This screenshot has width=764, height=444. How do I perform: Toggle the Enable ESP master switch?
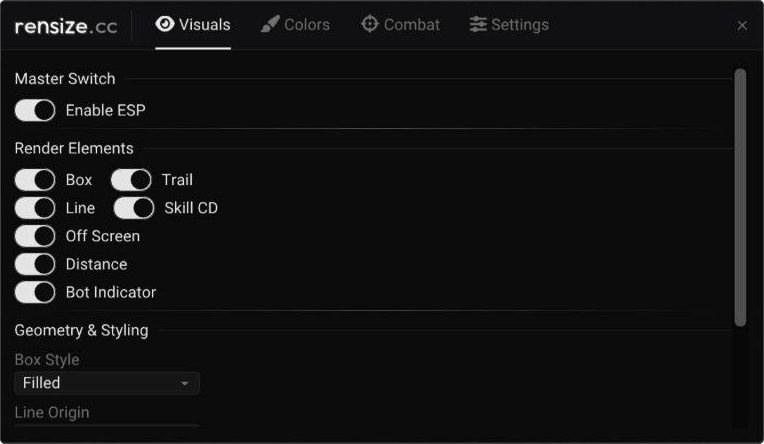(35, 110)
